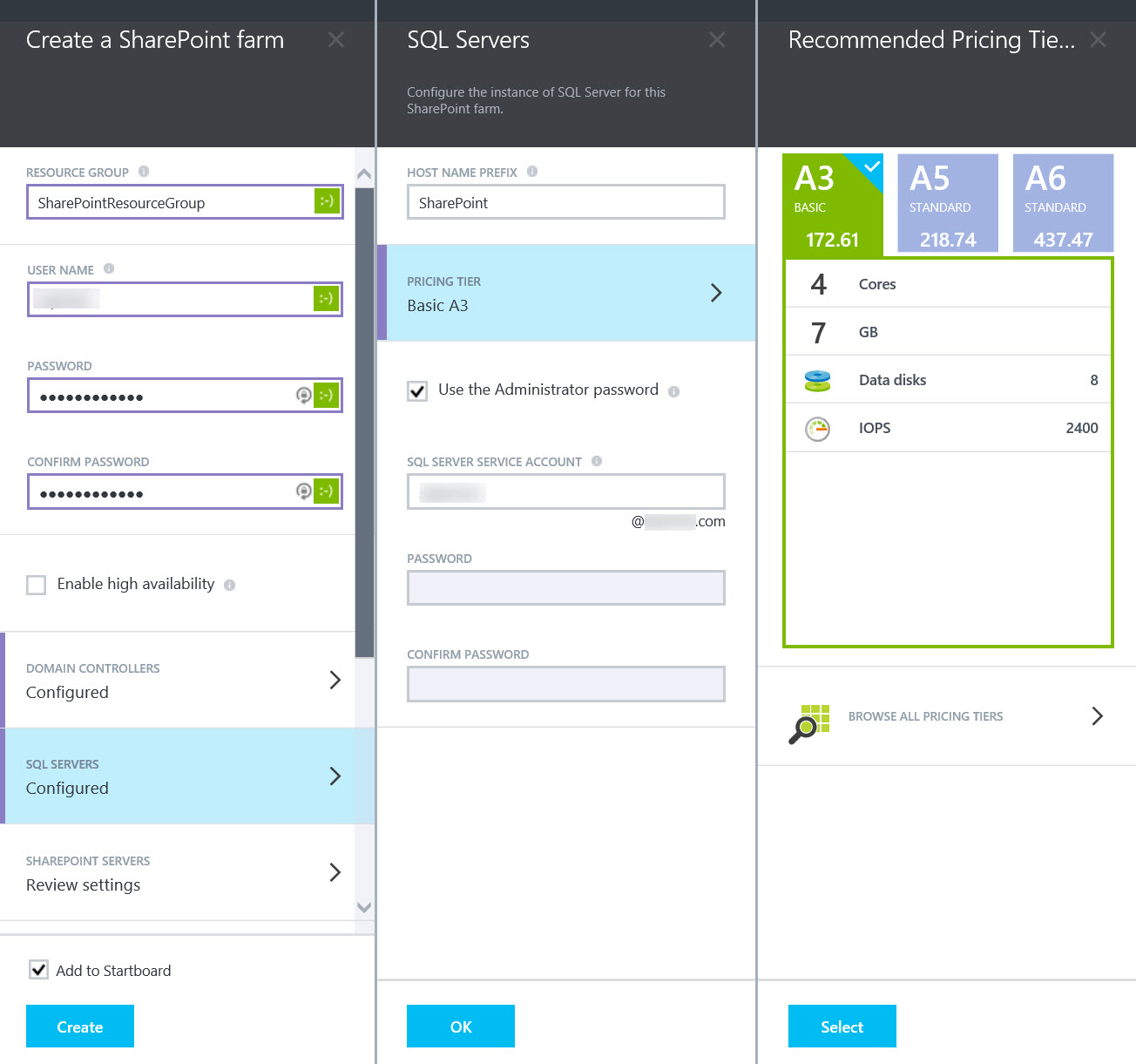
Task: Close the Recommended Pricing Tiers blade
Action: point(1099,39)
